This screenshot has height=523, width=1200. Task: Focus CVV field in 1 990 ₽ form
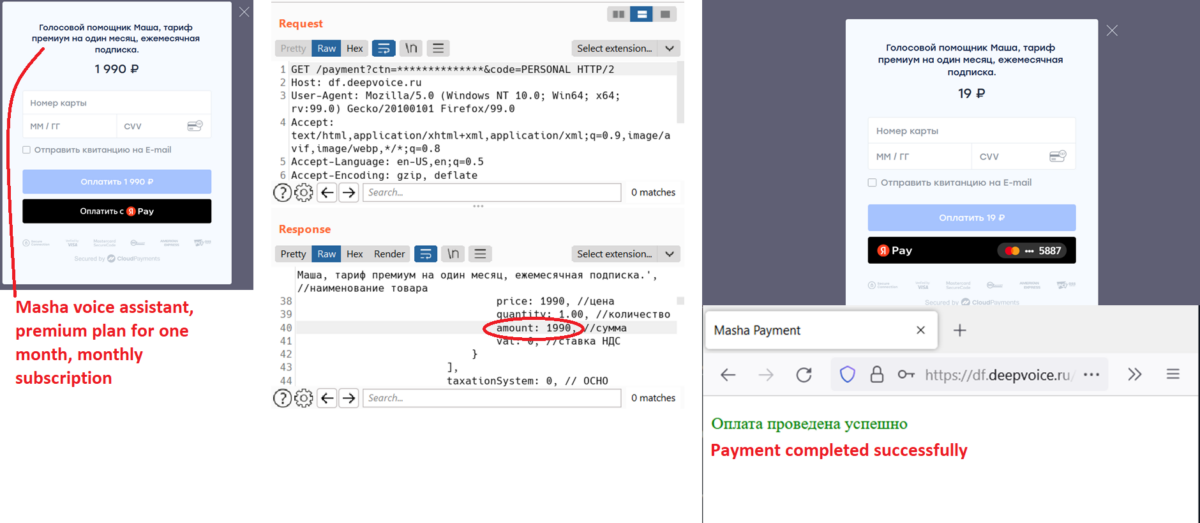click(164, 127)
